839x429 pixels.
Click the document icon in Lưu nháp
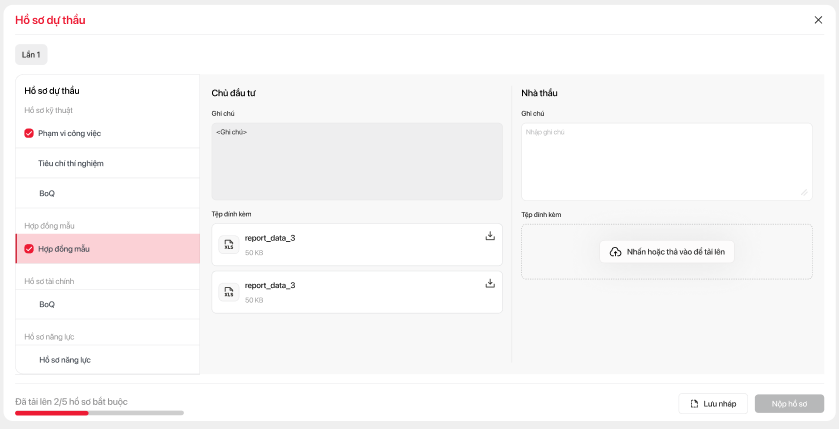[694, 404]
